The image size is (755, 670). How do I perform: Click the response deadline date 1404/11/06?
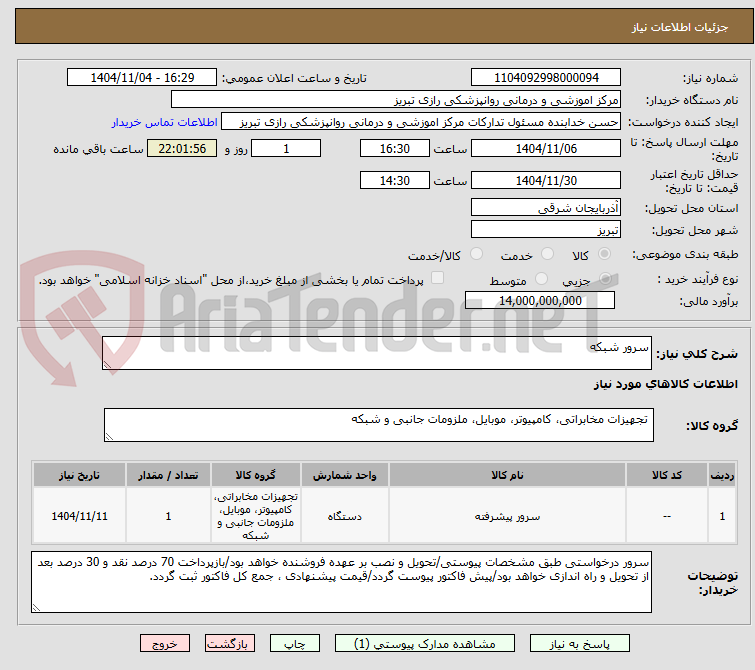(546, 148)
